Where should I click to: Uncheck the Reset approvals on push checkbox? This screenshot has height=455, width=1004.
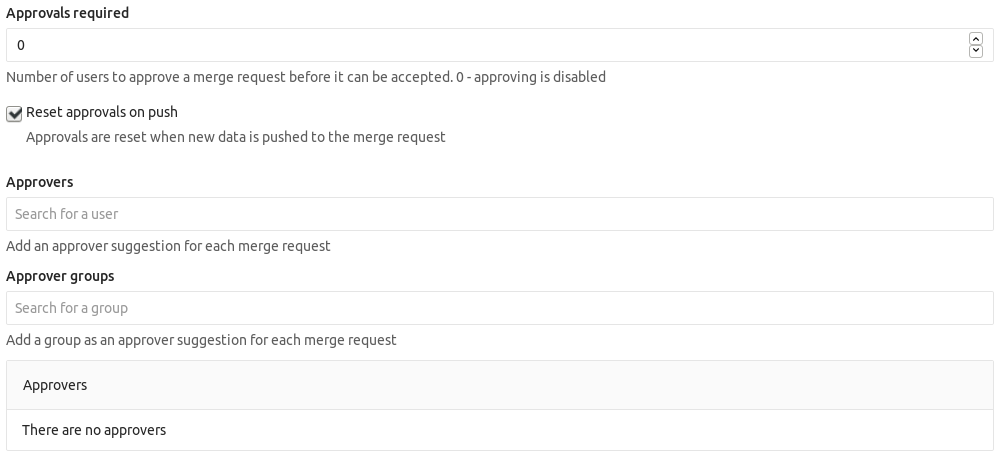pos(14,114)
